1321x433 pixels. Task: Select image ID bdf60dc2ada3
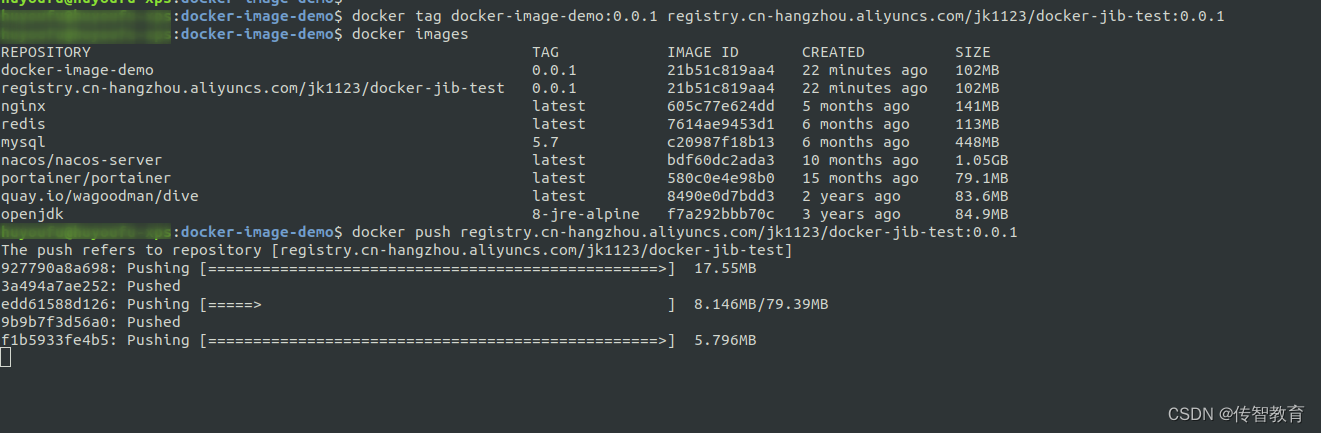[x=721, y=160]
